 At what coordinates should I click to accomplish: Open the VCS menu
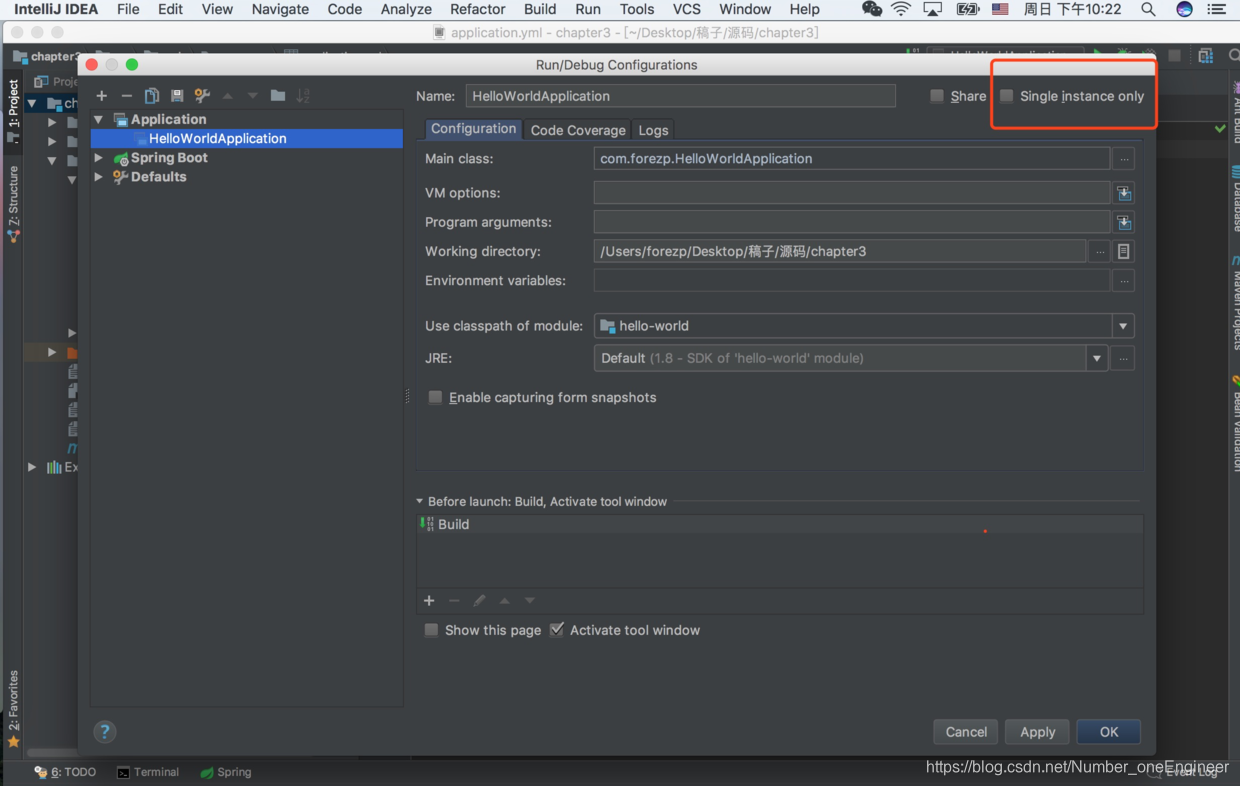[x=686, y=10]
